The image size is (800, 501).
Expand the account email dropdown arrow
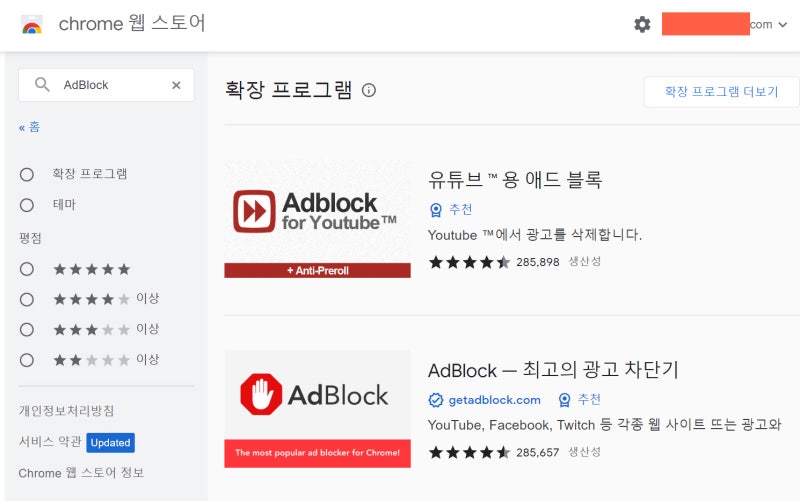(783, 24)
